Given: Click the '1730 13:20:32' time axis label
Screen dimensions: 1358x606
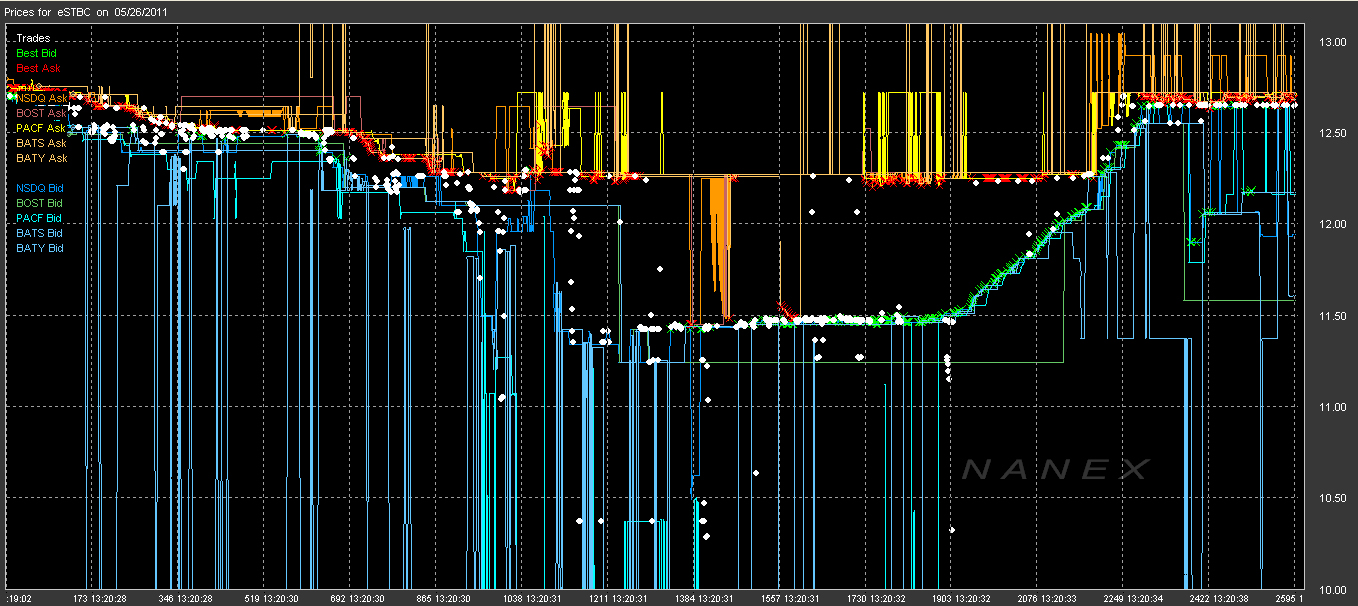Looking at the screenshot, I should tap(877, 598).
